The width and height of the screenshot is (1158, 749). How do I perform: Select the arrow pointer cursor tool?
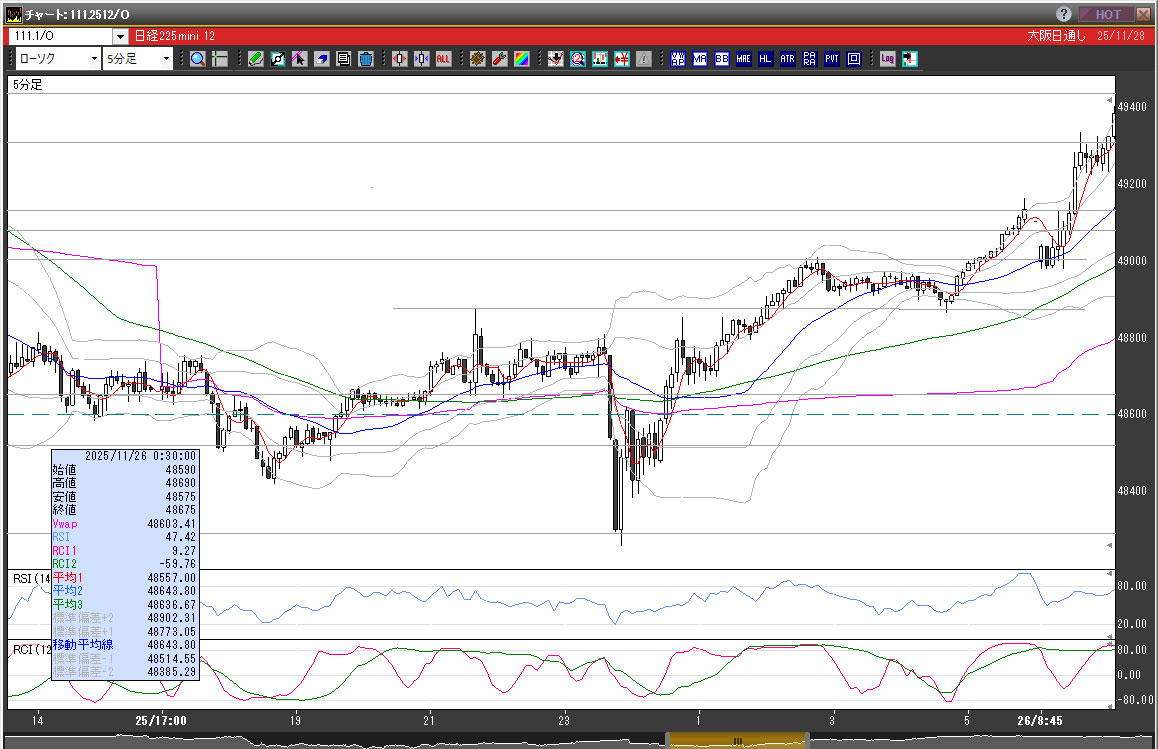[x=300, y=59]
